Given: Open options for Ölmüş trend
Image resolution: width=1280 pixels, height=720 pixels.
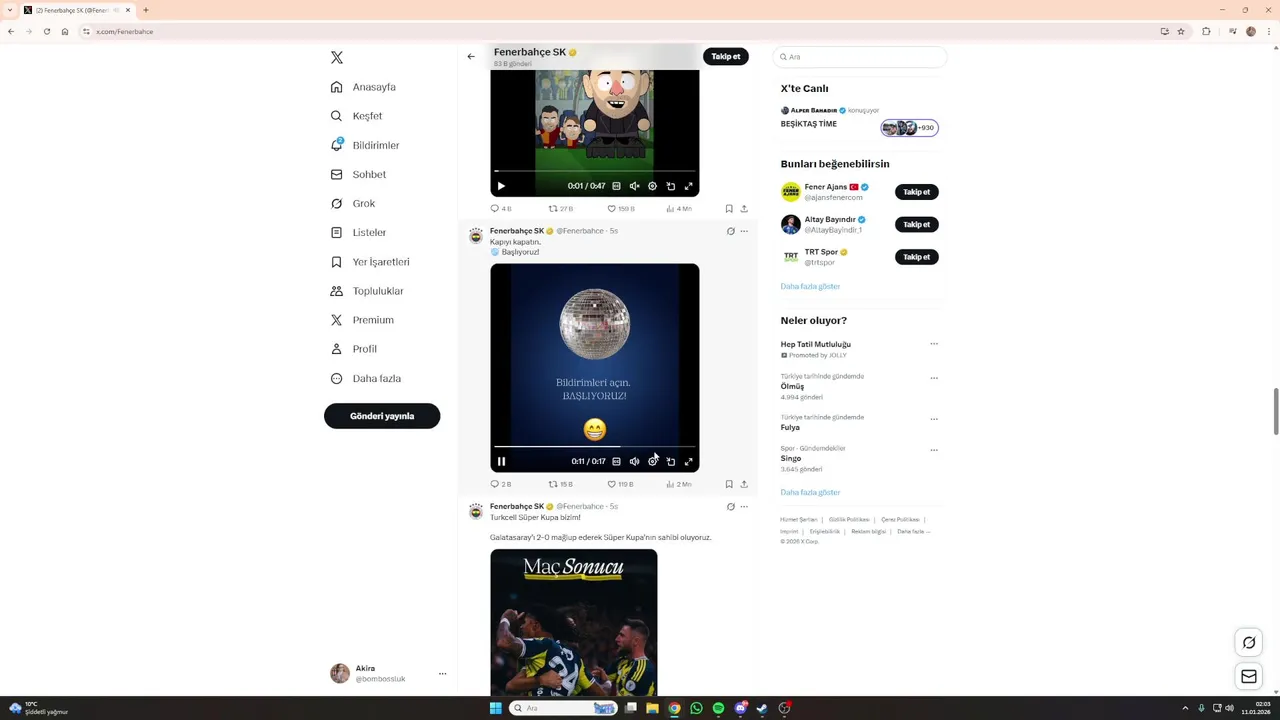Looking at the screenshot, I should point(934,378).
